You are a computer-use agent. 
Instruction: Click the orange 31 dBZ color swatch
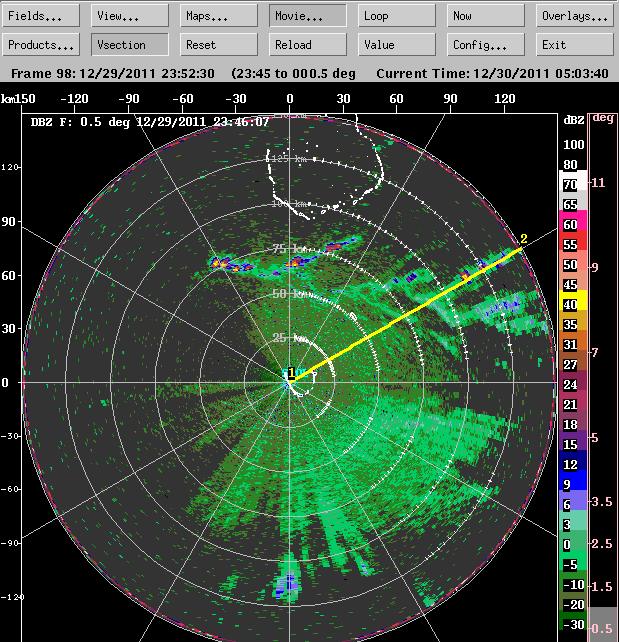click(x=573, y=340)
